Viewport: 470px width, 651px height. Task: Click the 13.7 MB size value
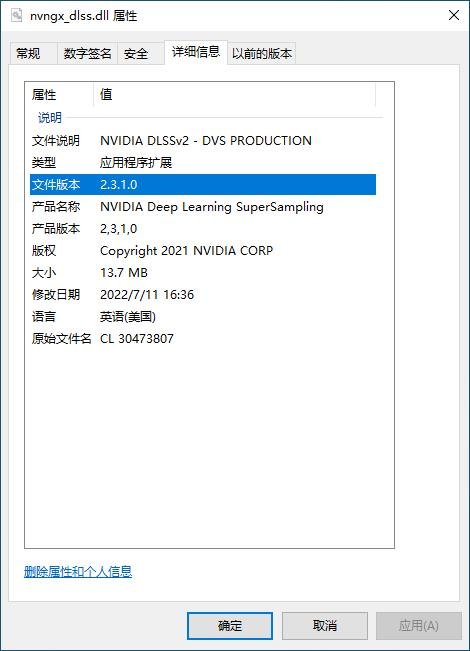tap(124, 273)
